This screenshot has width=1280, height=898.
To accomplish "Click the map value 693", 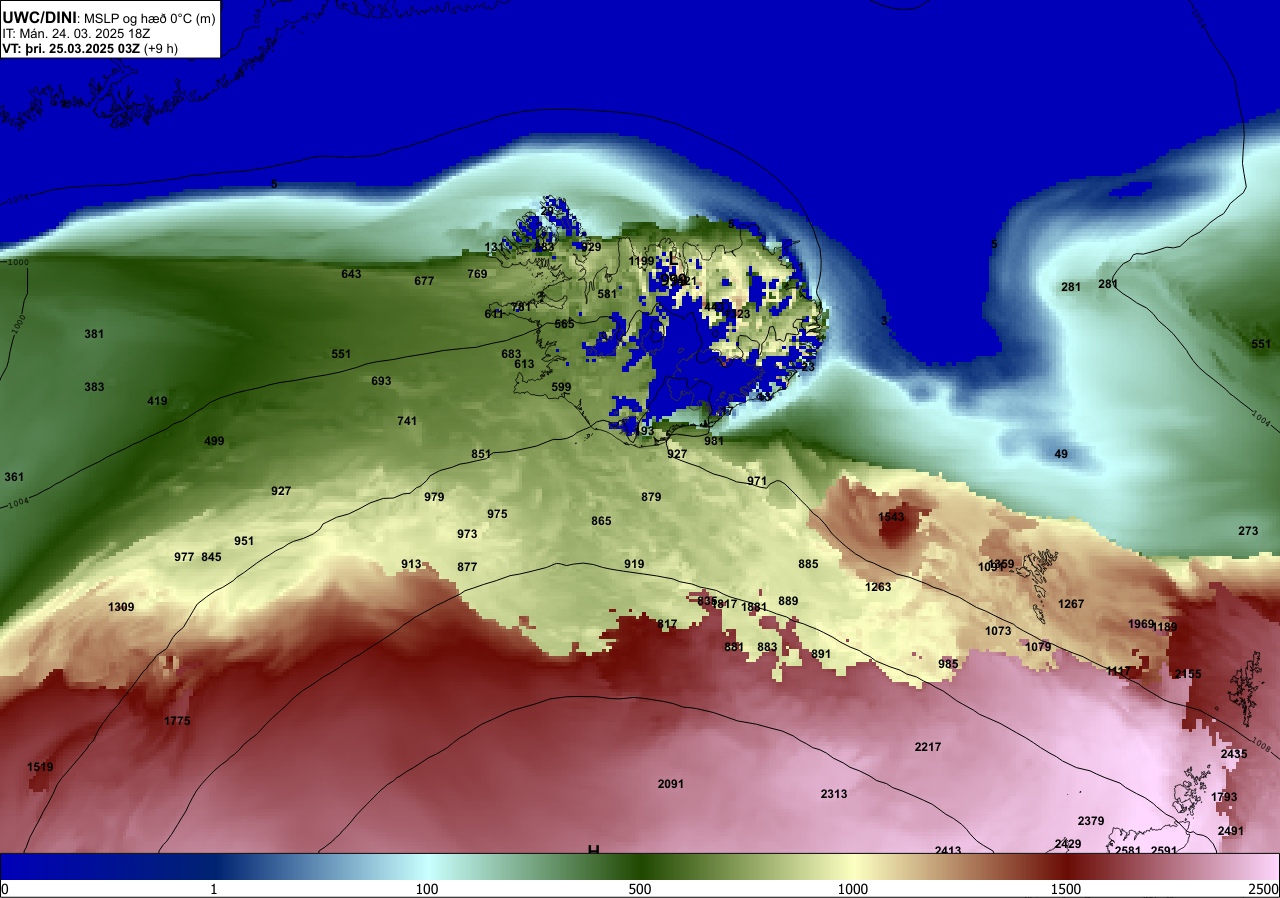I will click(381, 381).
